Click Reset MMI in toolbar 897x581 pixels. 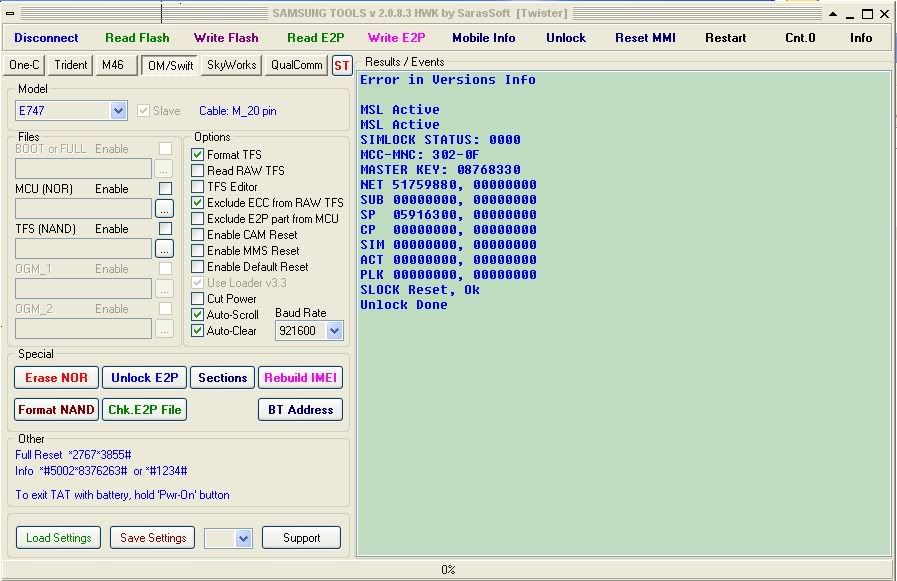[645, 38]
